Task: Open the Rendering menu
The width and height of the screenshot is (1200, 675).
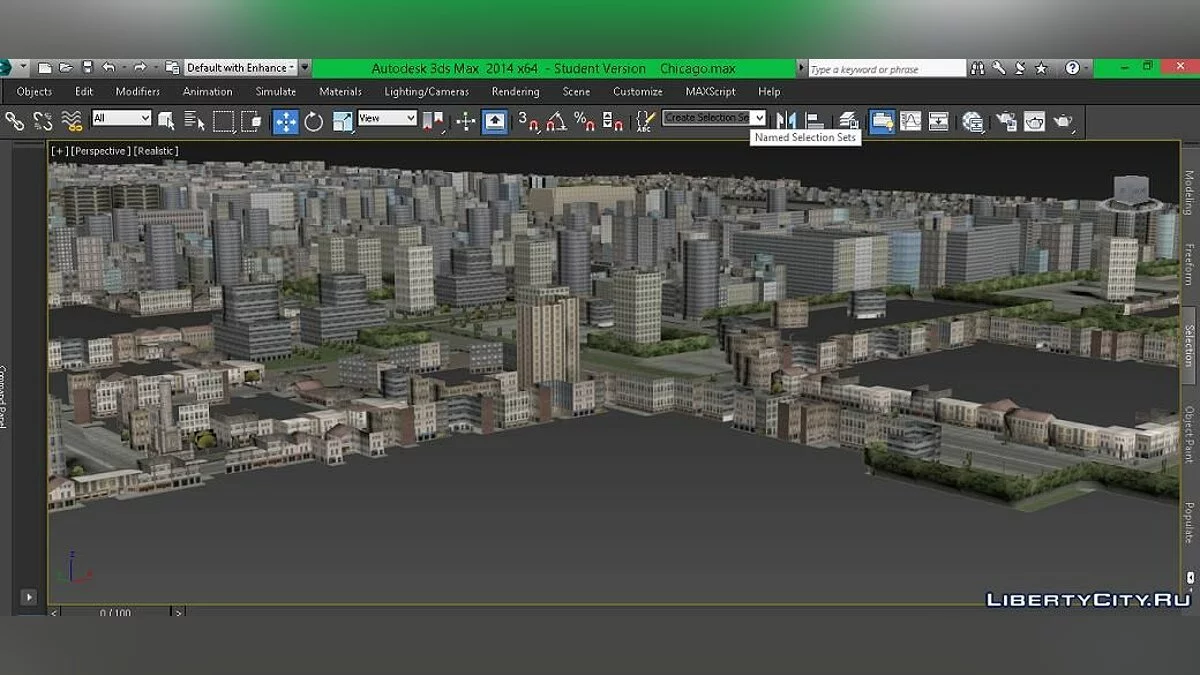Action: click(515, 91)
